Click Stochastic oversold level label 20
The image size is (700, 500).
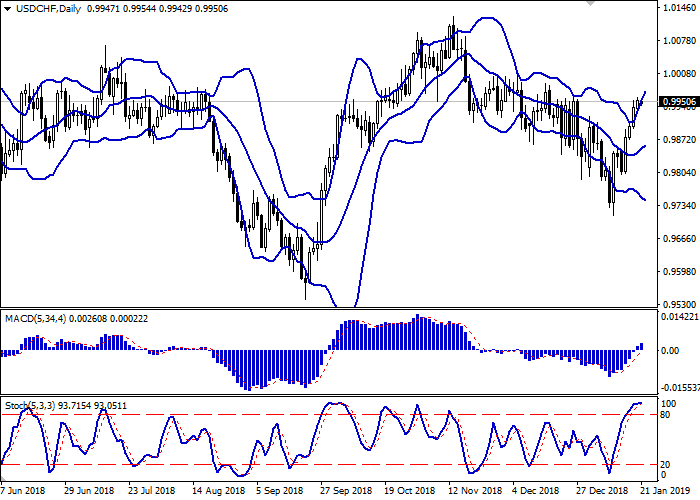coord(665,465)
